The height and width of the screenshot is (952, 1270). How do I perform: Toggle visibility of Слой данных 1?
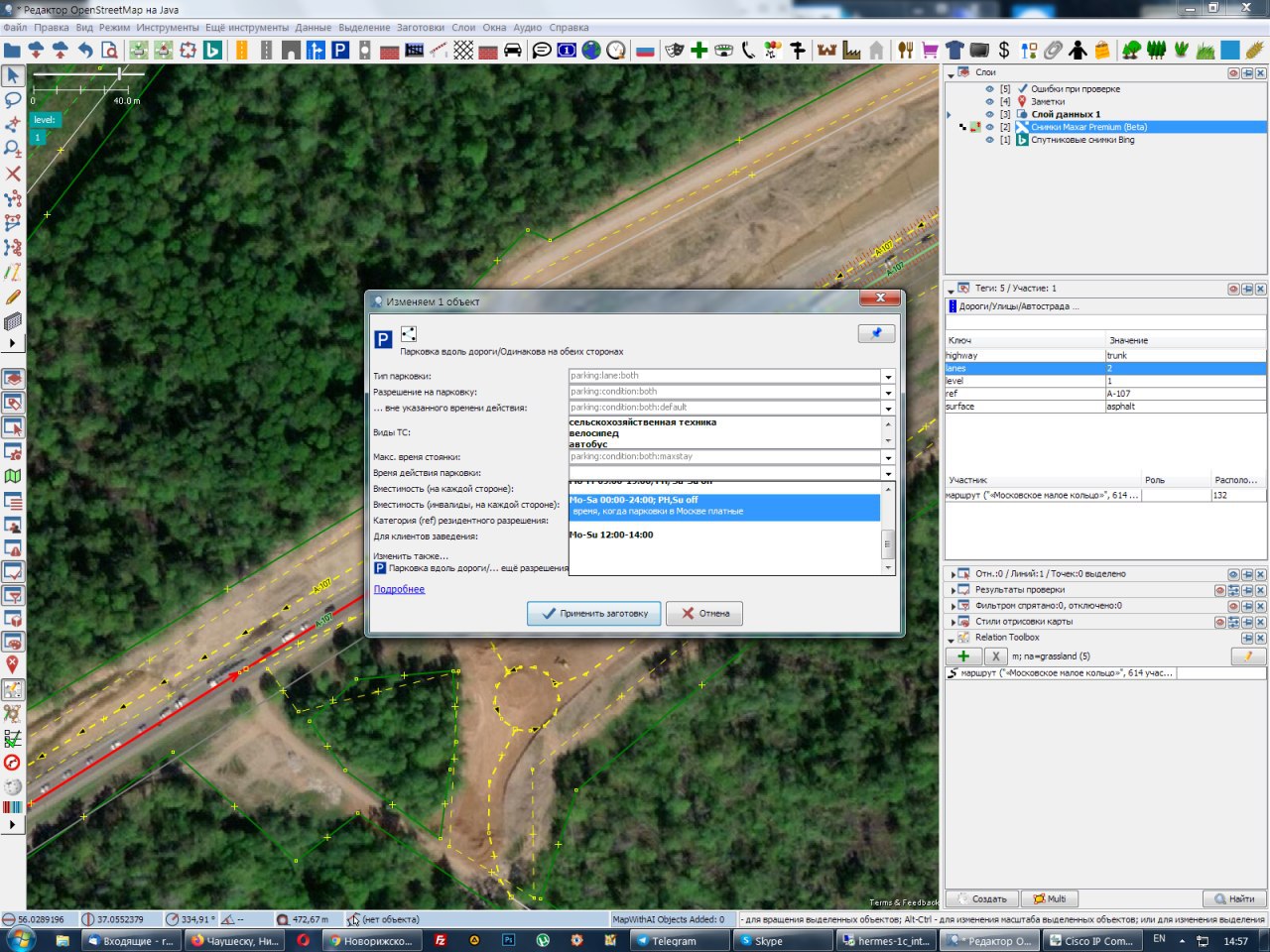pos(989,114)
